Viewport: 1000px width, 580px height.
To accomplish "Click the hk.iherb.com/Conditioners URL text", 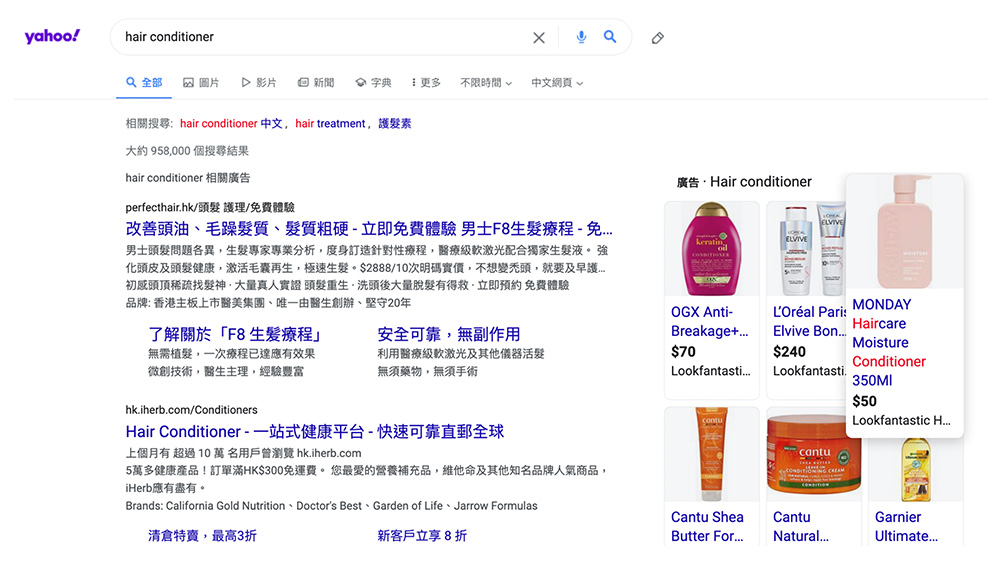I will [x=191, y=410].
